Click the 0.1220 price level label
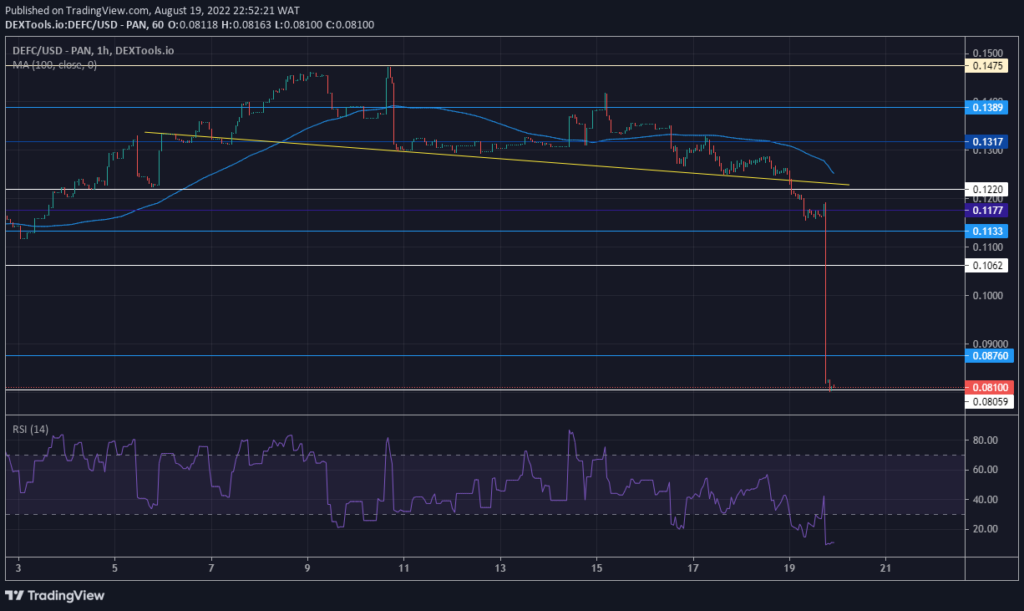 point(987,189)
